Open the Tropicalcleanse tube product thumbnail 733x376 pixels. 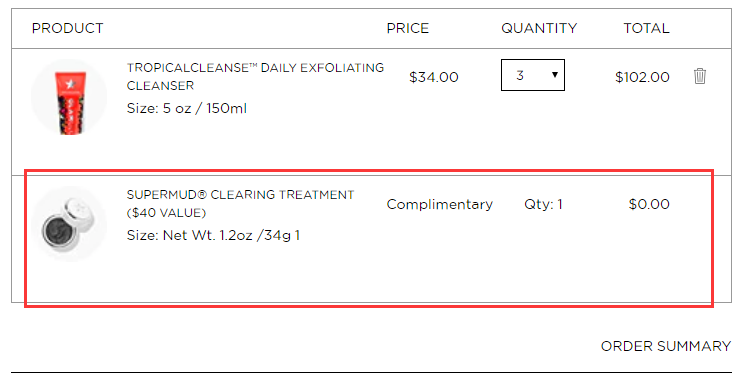[69, 97]
